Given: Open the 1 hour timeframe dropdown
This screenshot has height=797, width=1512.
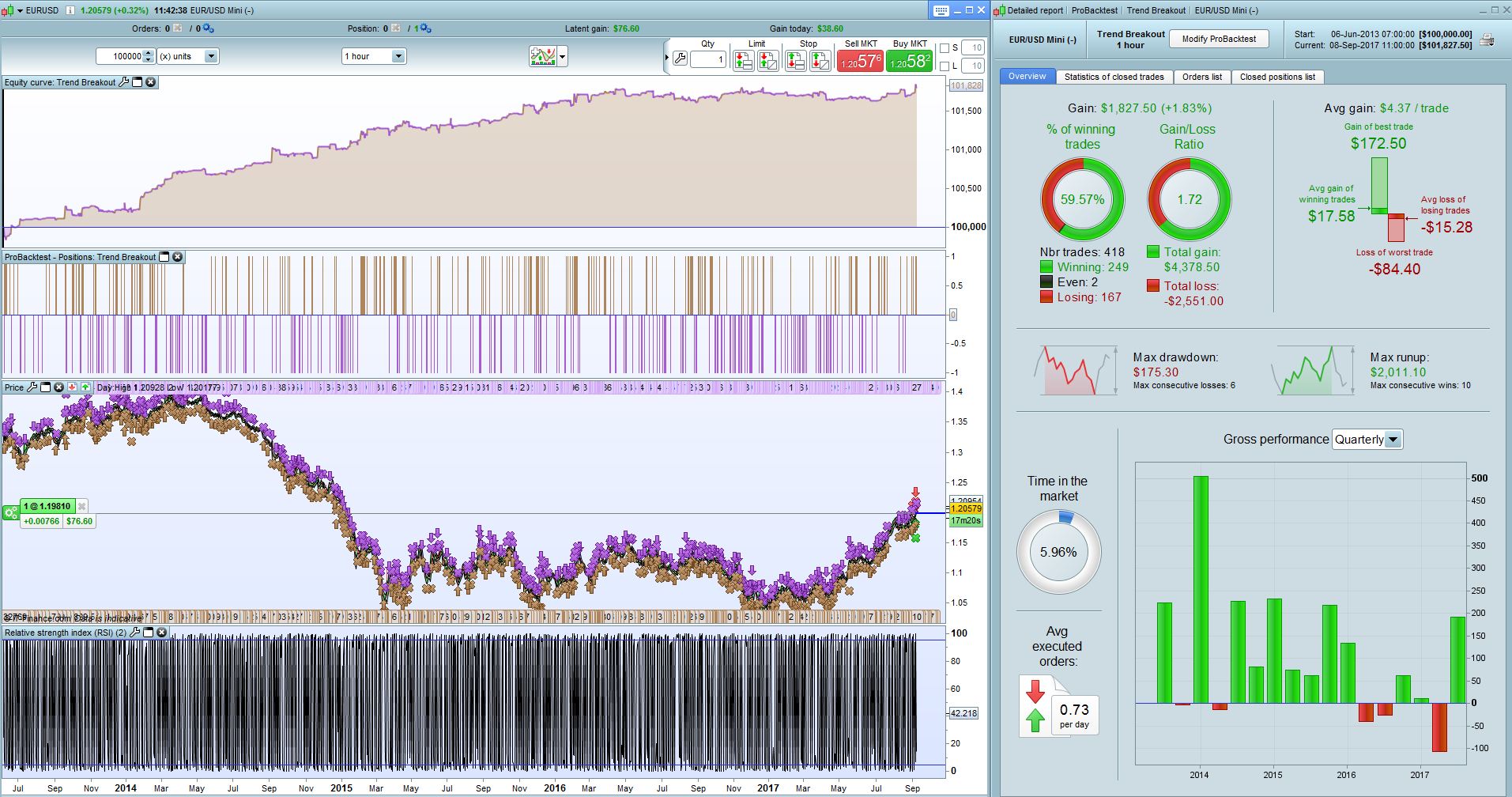Looking at the screenshot, I should 398,56.
